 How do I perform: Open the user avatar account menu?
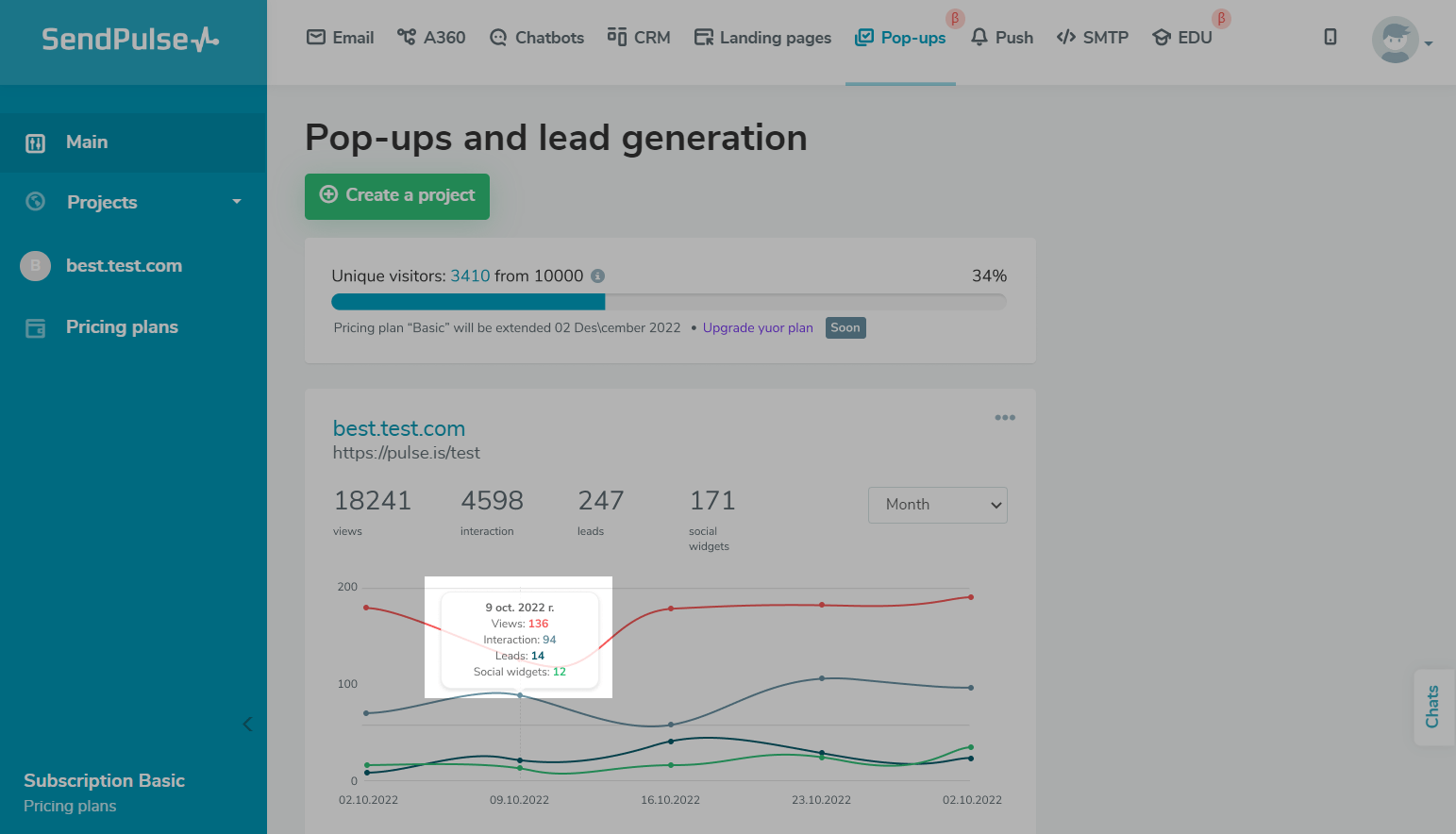coord(1401,40)
